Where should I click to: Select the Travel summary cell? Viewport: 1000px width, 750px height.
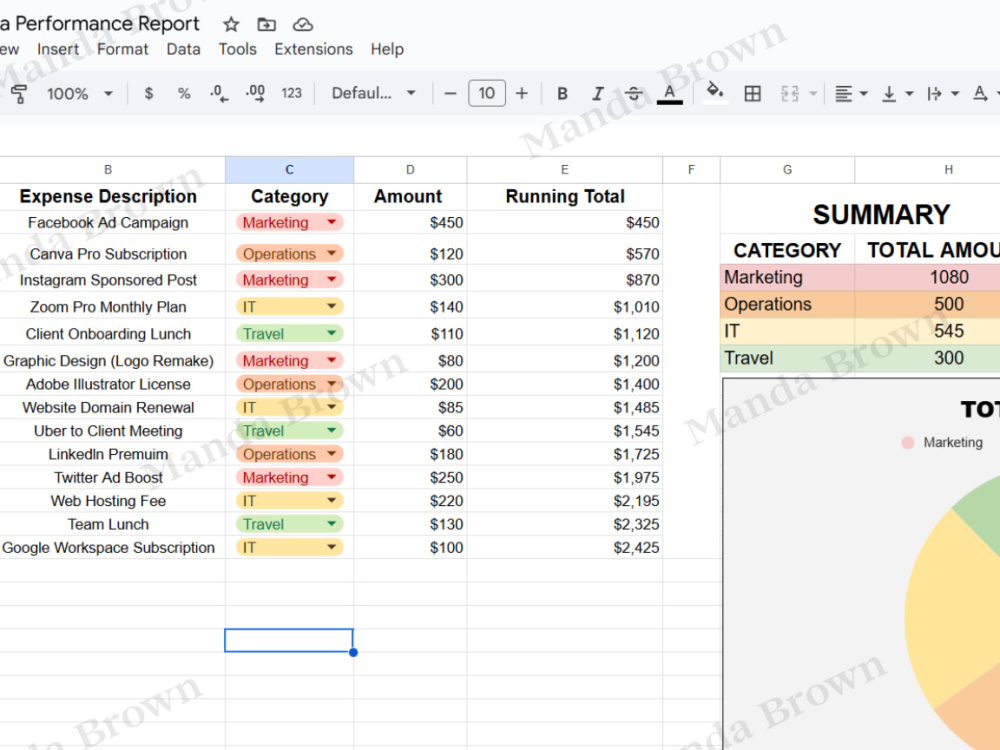788,358
